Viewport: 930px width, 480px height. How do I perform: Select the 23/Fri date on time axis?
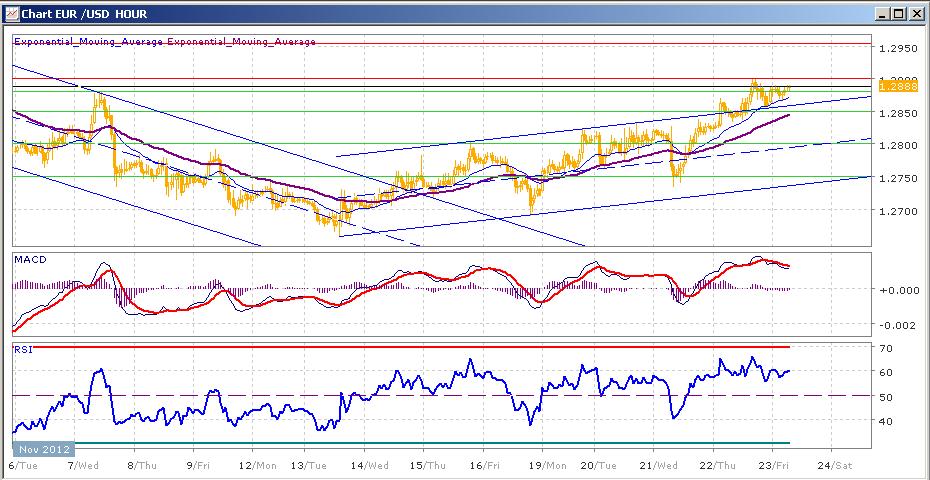coord(776,465)
